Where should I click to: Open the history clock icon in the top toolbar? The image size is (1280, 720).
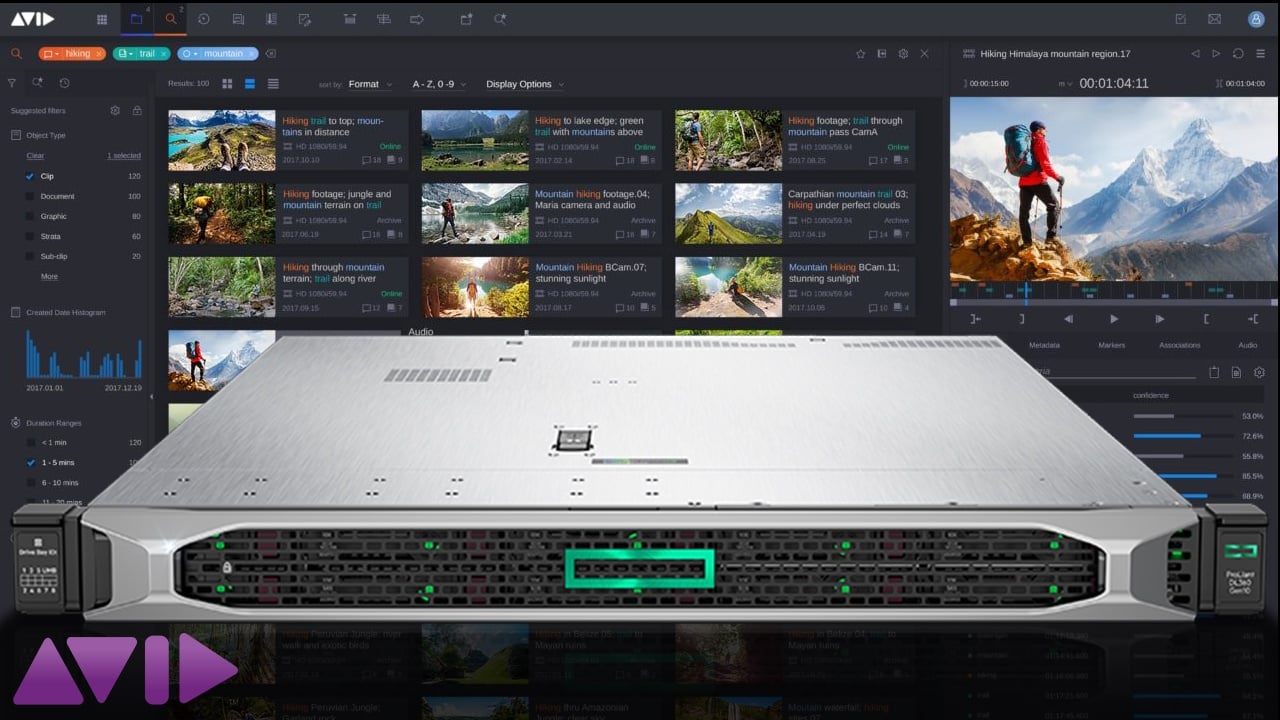(x=204, y=19)
